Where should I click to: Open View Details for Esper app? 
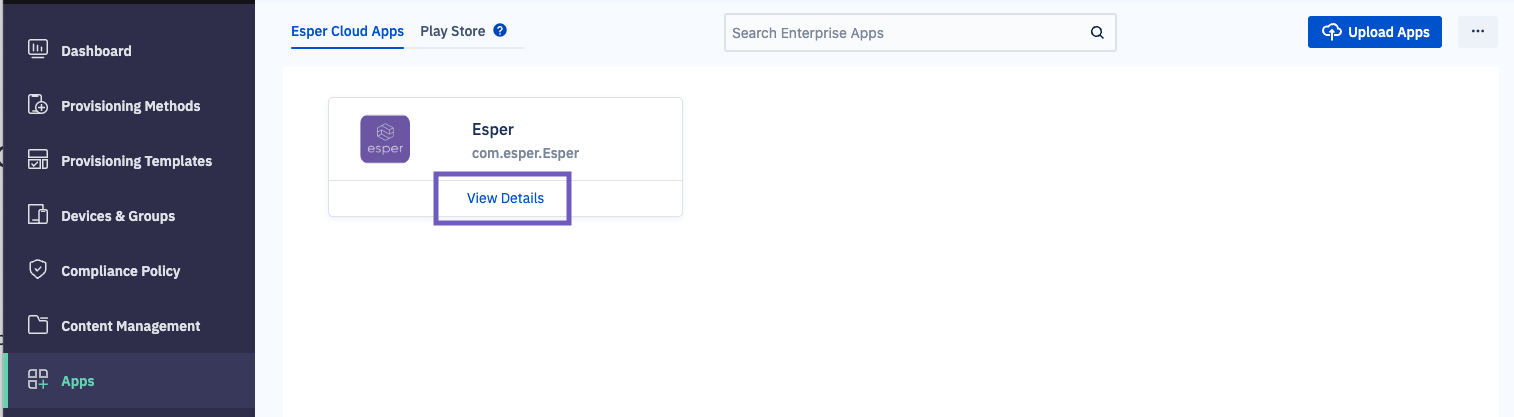tap(505, 198)
